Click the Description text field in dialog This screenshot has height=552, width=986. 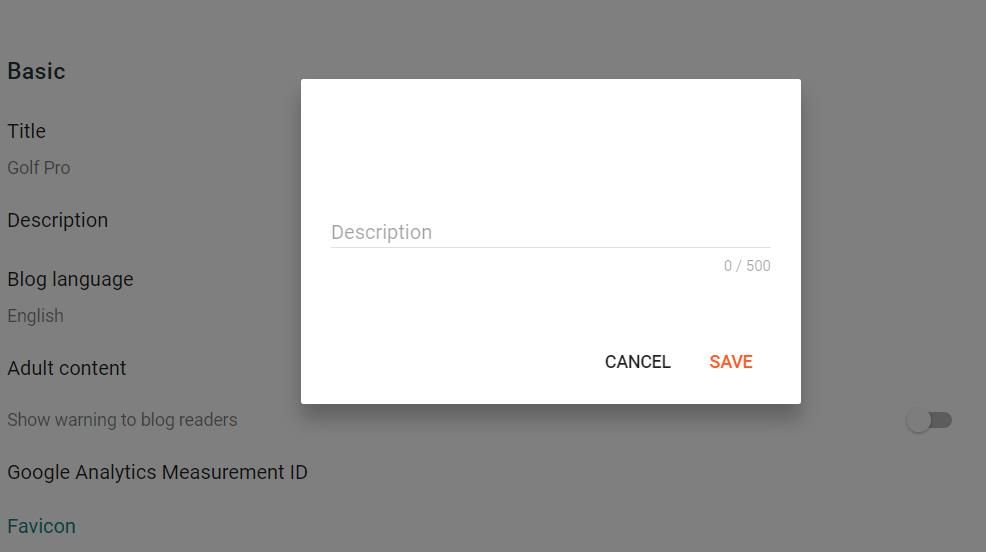point(550,232)
